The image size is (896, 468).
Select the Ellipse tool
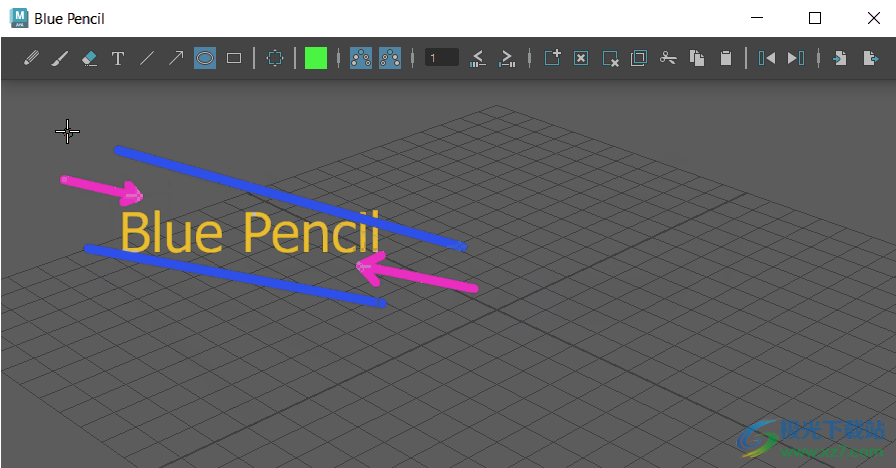point(205,58)
